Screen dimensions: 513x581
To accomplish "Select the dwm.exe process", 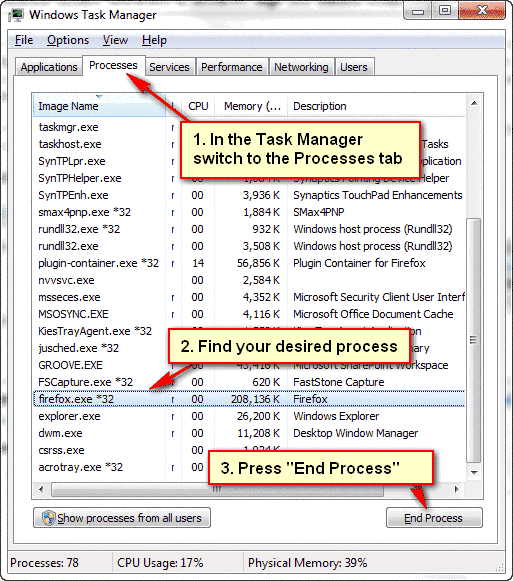I will (249, 434).
